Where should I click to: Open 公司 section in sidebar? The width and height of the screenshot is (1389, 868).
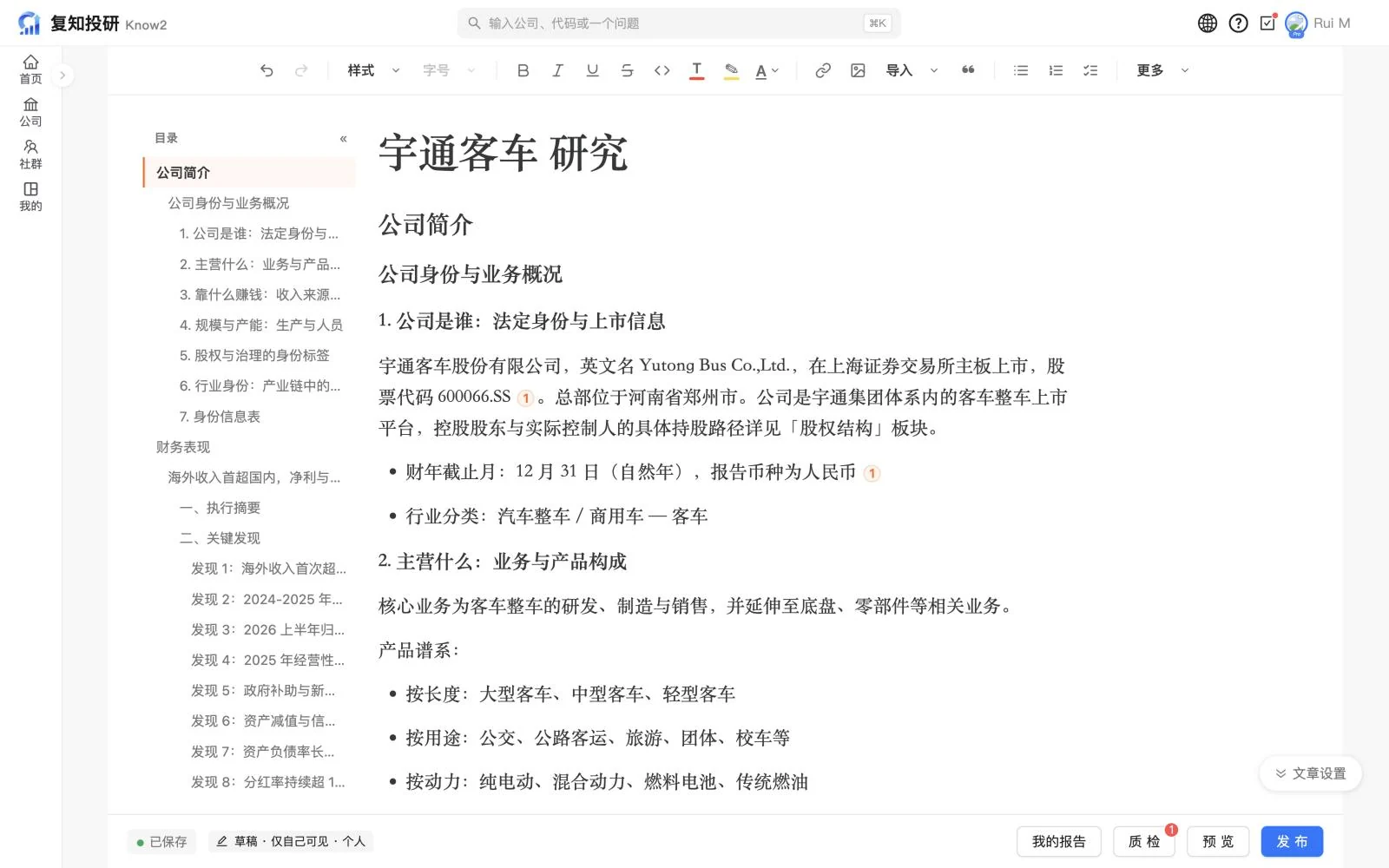[x=30, y=112]
